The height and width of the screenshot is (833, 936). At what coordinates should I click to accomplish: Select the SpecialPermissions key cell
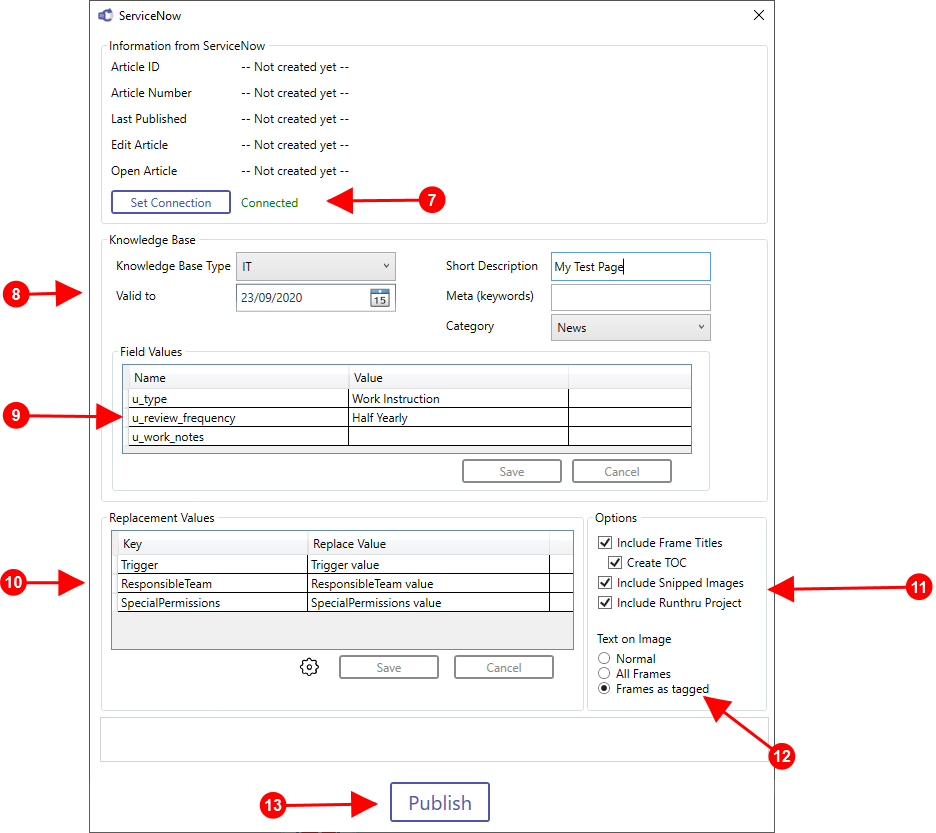[x=213, y=603]
